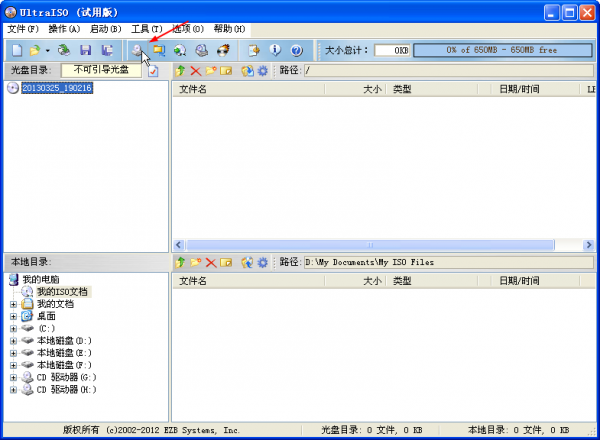The height and width of the screenshot is (440, 600).
Task: Expand the (C:) drive tree node
Action: [x=14, y=328]
